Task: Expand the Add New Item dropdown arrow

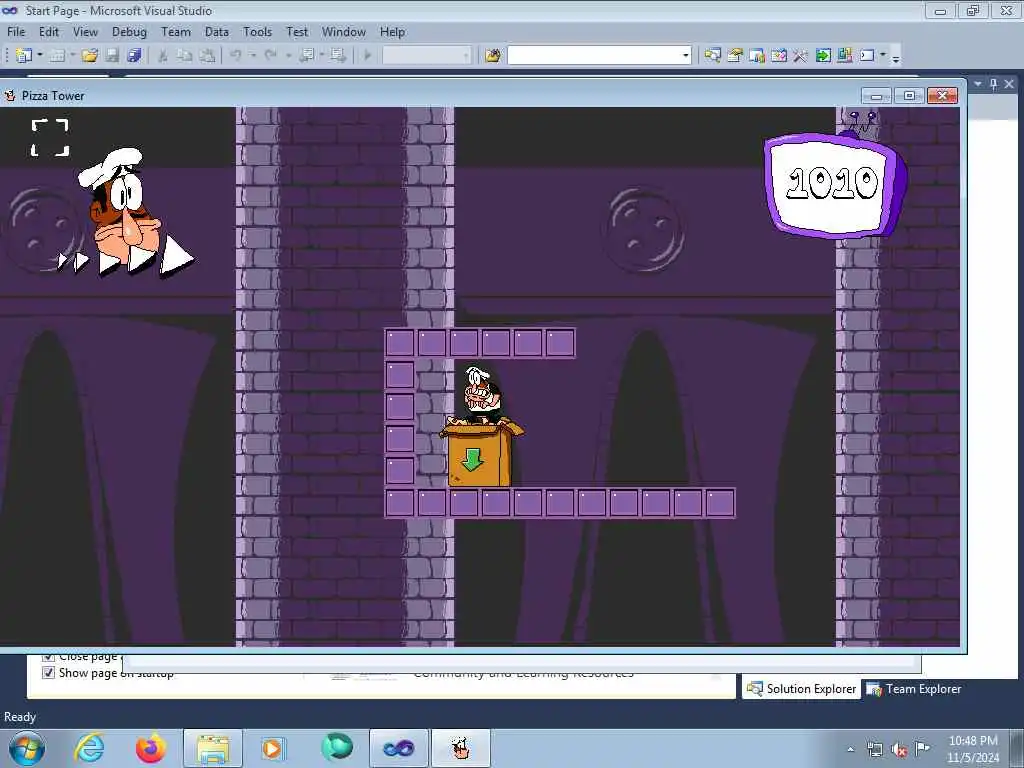Action: [72, 56]
